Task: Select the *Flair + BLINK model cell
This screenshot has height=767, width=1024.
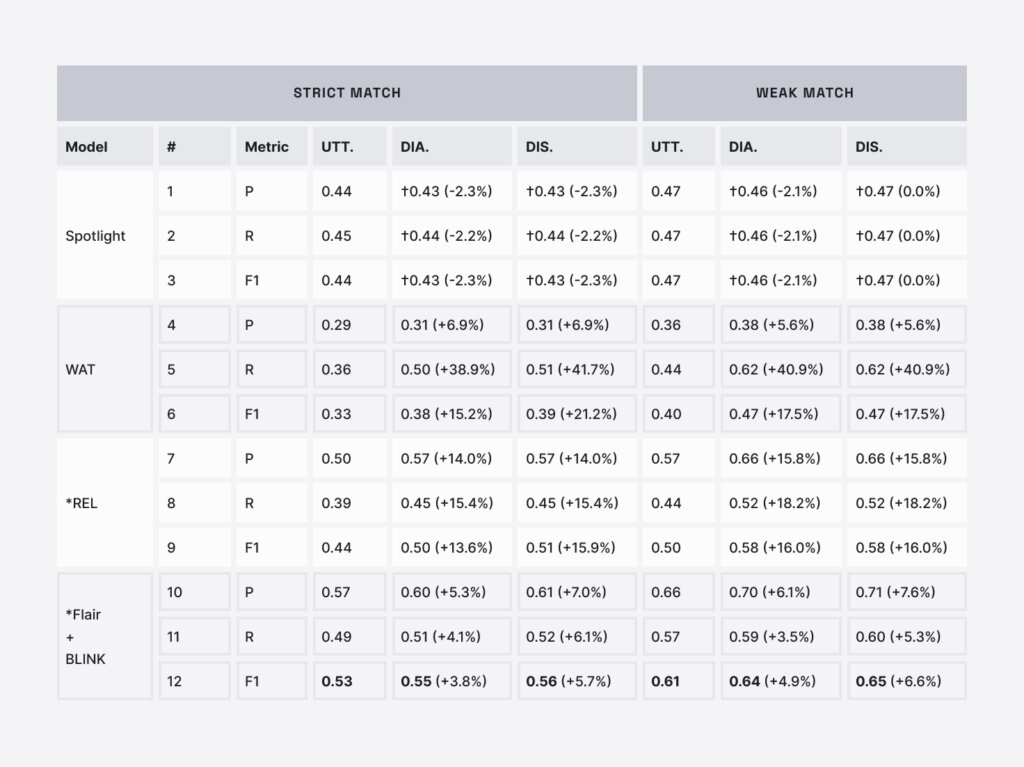Action: coord(105,636)
